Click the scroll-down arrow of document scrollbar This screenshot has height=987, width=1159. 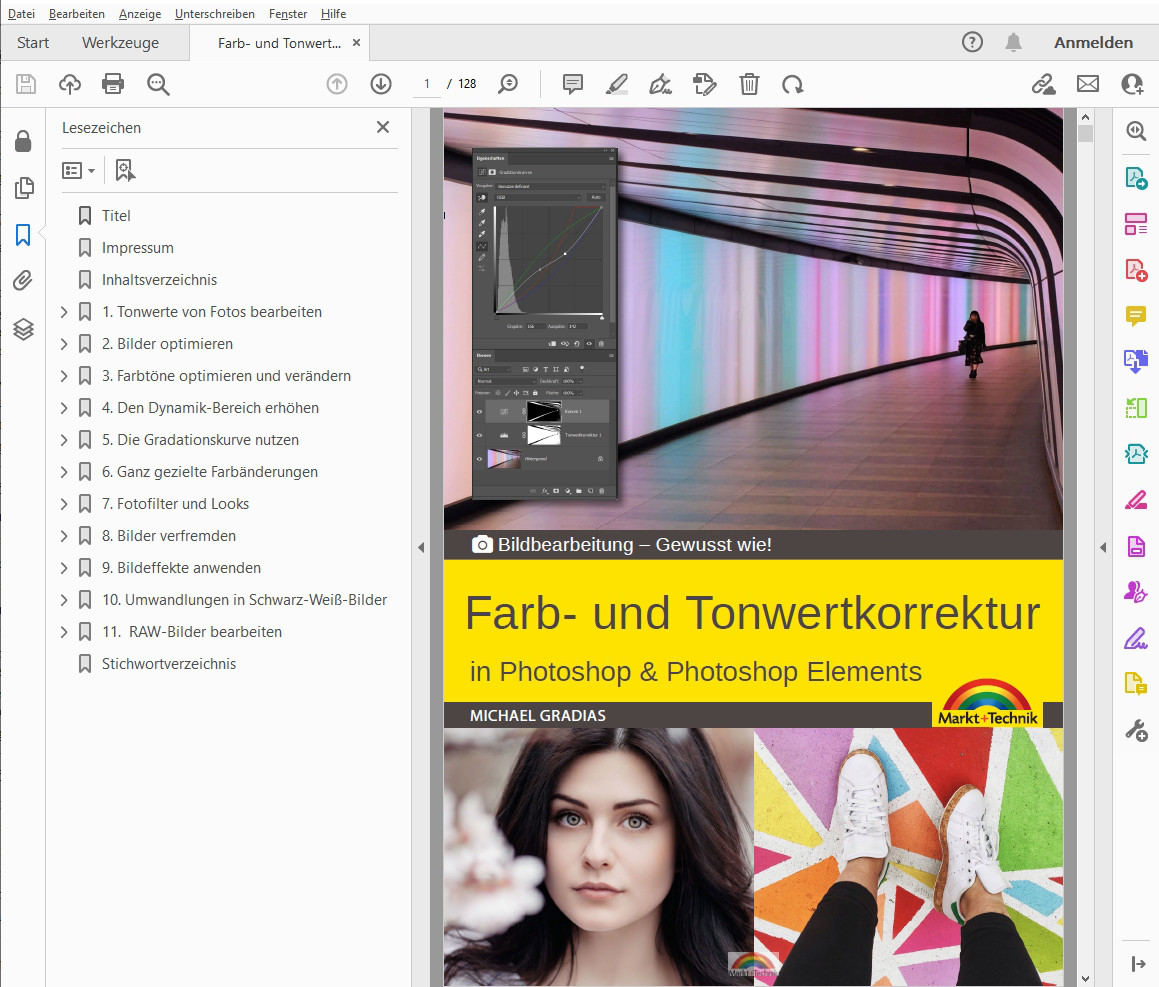pos(1085,979)
